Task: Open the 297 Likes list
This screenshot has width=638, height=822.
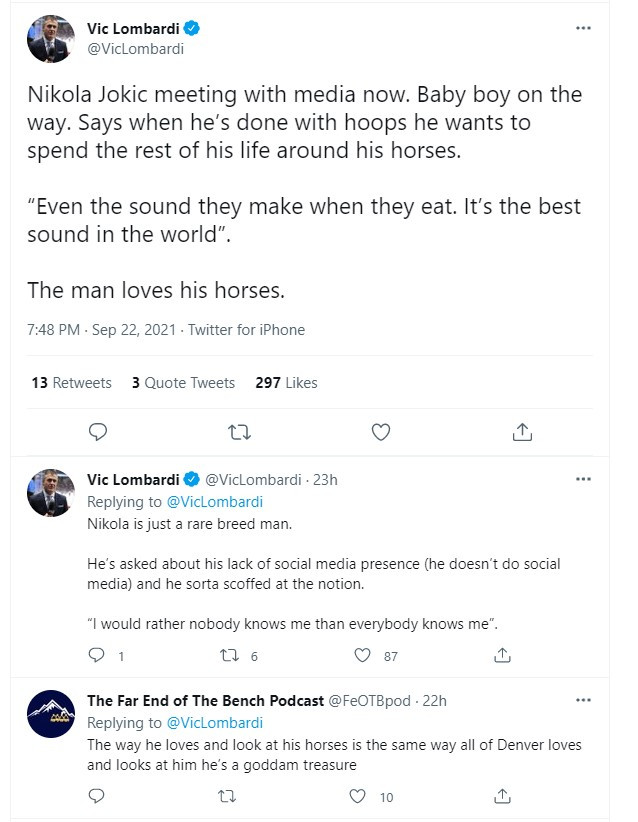Action: (x=286, y=382)
